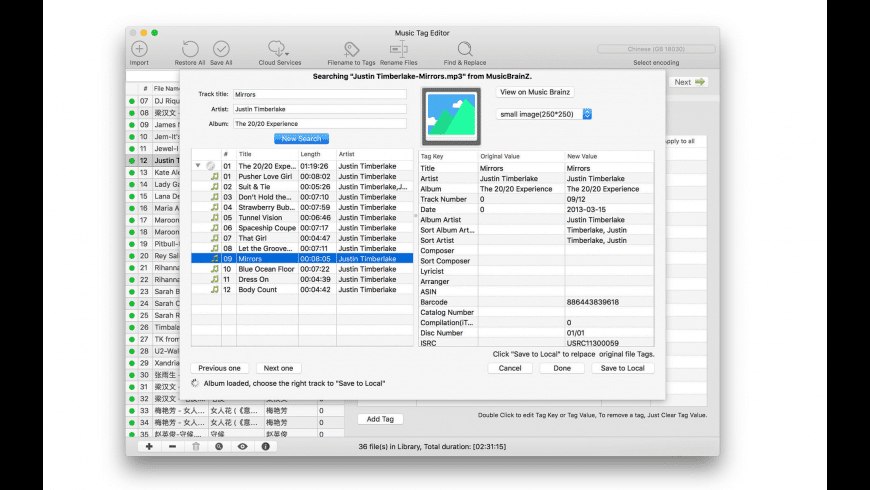Click the disc icon of album row
Image resolution: width=870 pixels, height=490 pixels.
coord(210,166)
